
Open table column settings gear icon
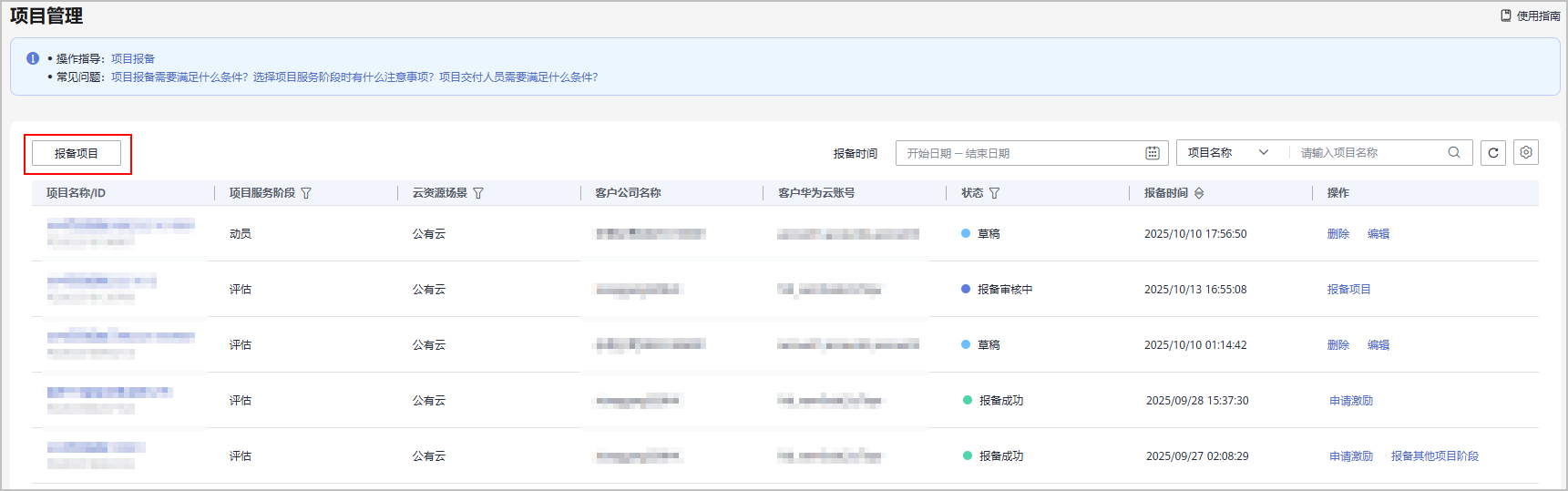1526,153
